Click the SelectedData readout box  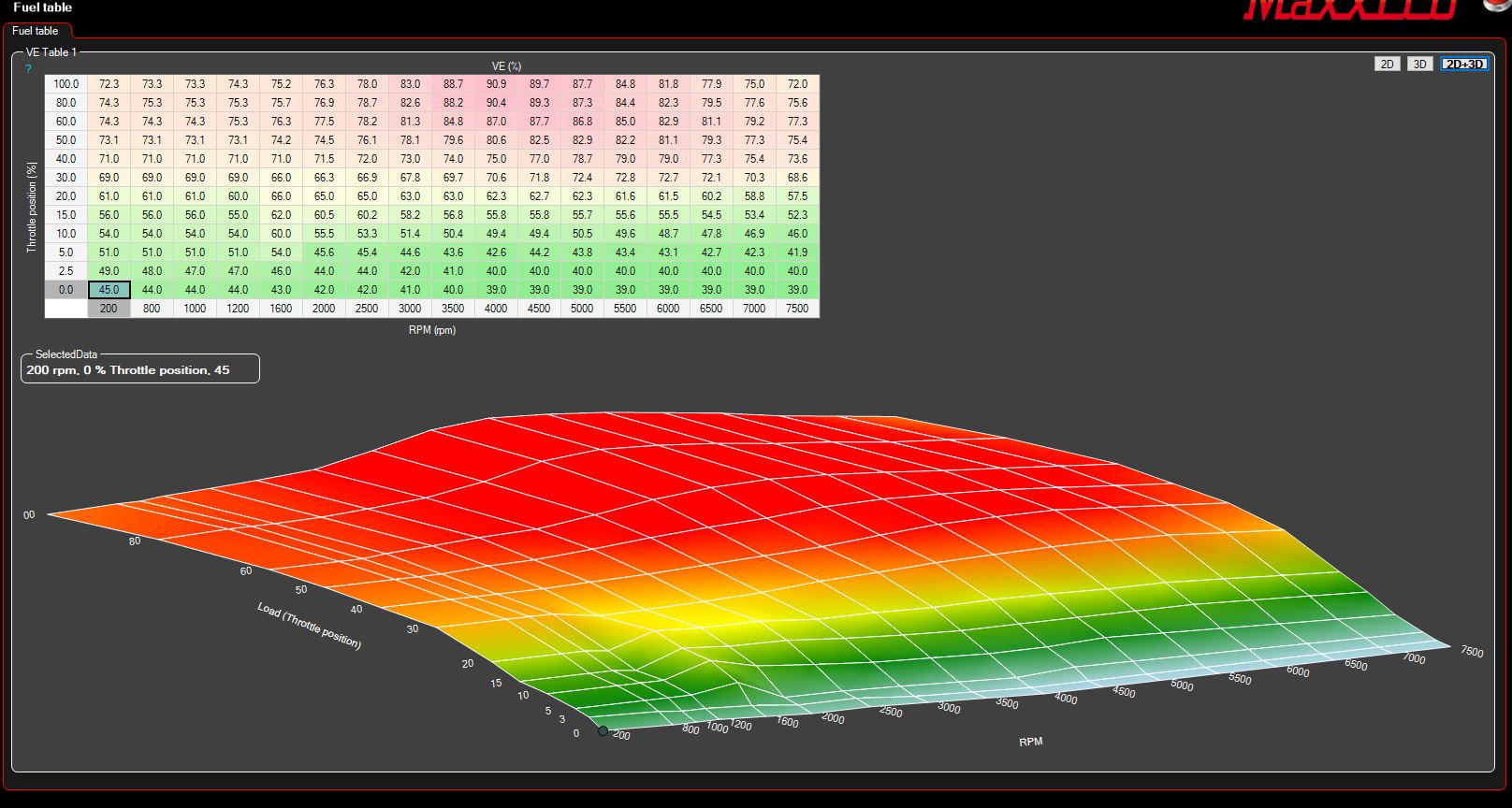140,369
